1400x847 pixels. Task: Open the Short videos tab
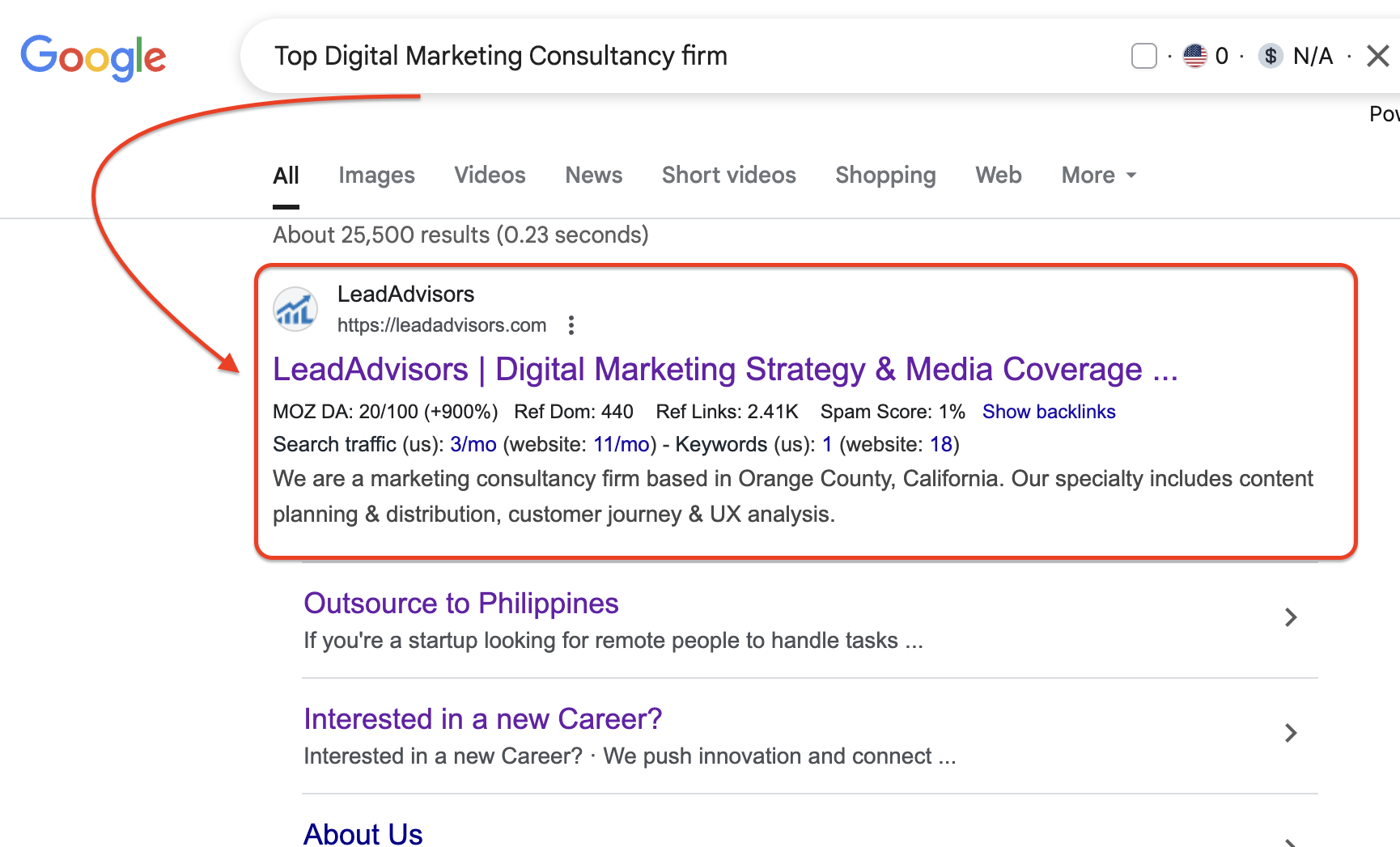pyautogui.click(x=728, y=176)
